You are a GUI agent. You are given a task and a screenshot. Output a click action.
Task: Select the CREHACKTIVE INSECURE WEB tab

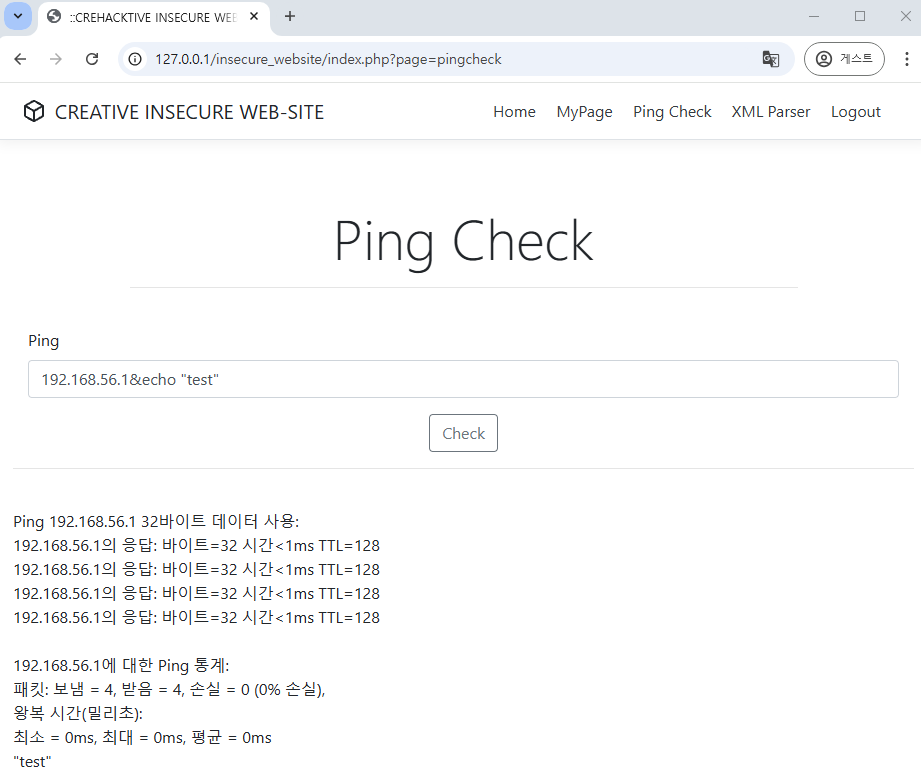pos(153,18)
